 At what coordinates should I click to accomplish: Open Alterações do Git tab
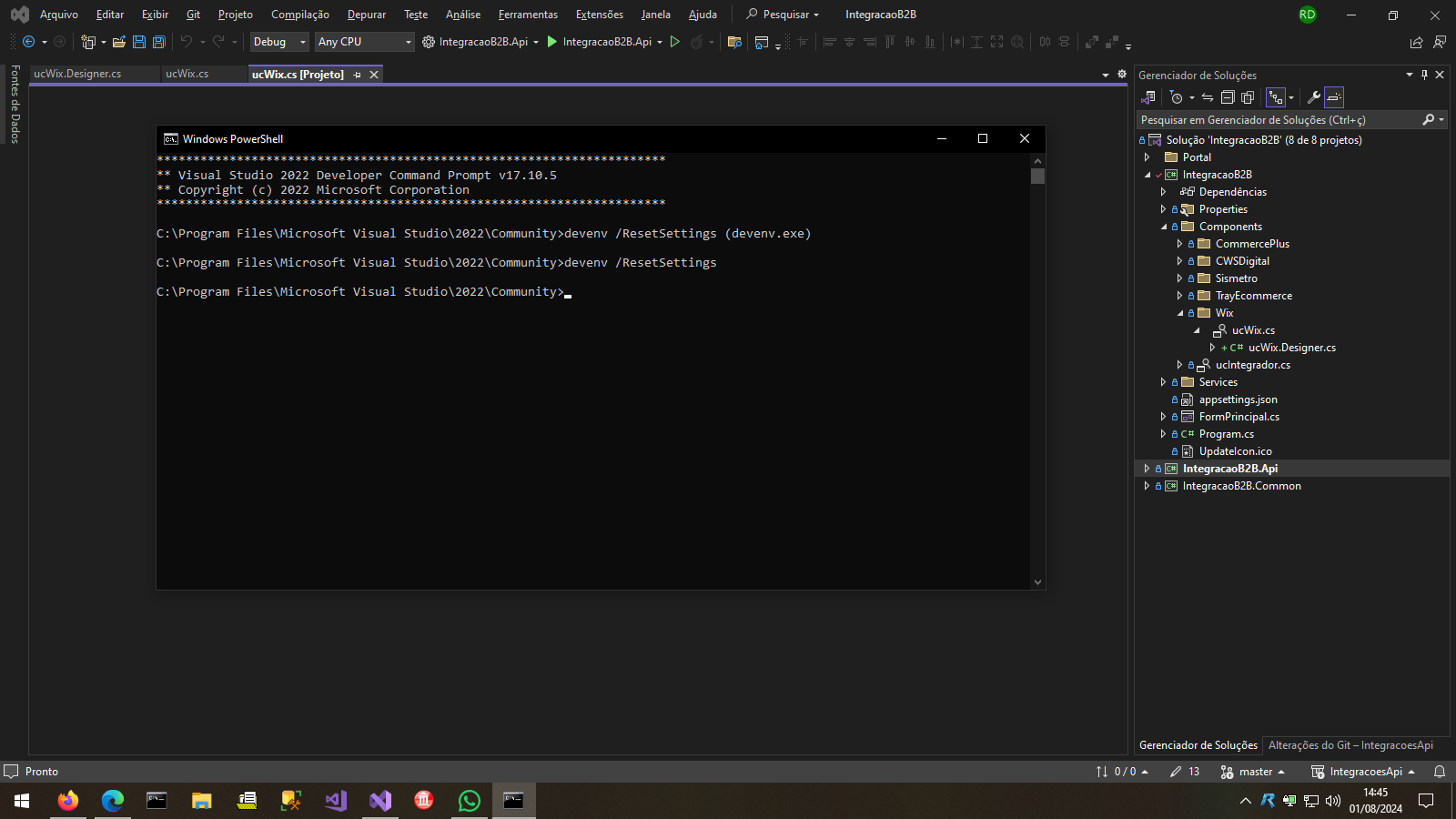[1350, 745]
